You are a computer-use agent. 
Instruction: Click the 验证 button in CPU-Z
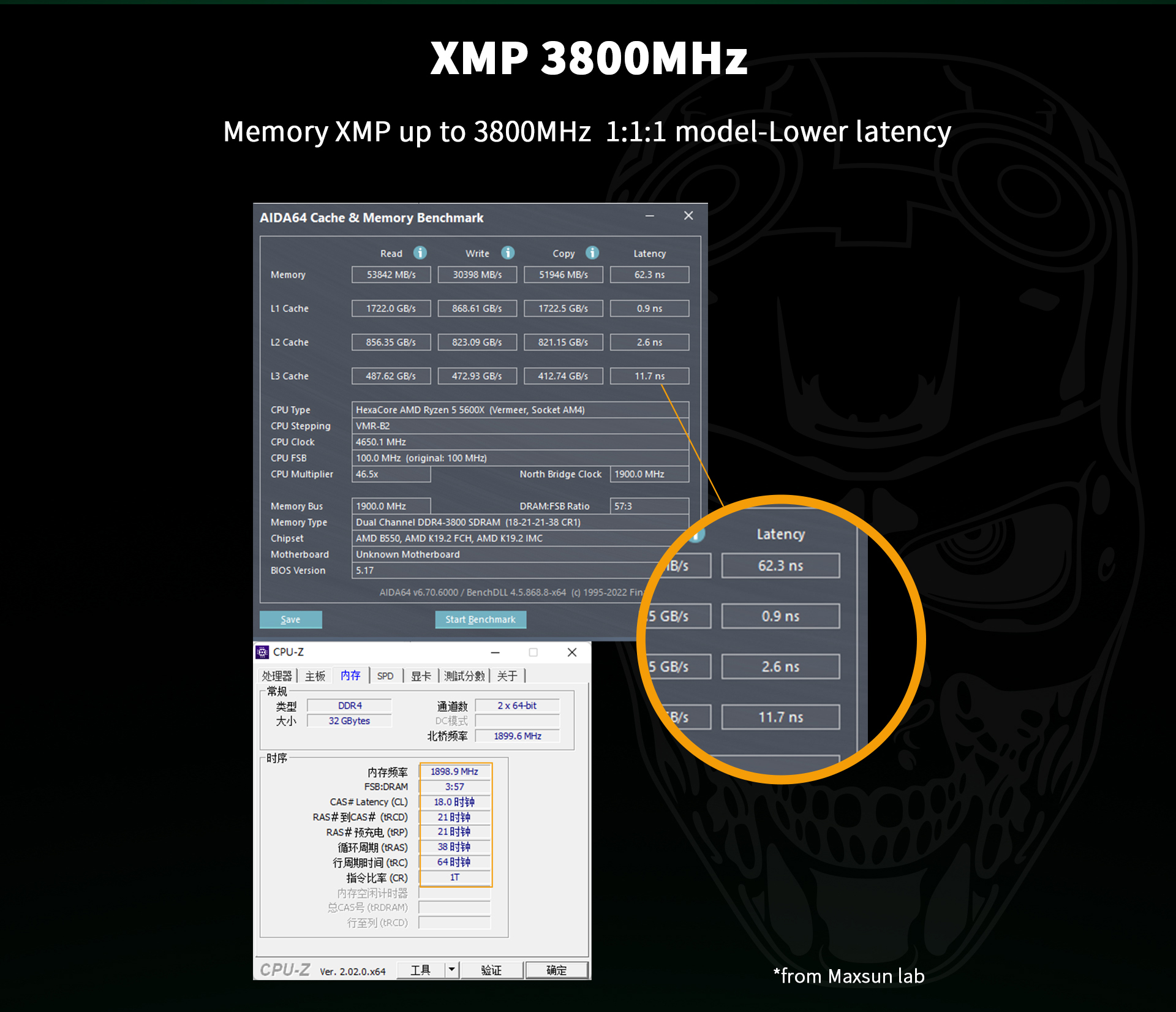(x=491, y=970)
